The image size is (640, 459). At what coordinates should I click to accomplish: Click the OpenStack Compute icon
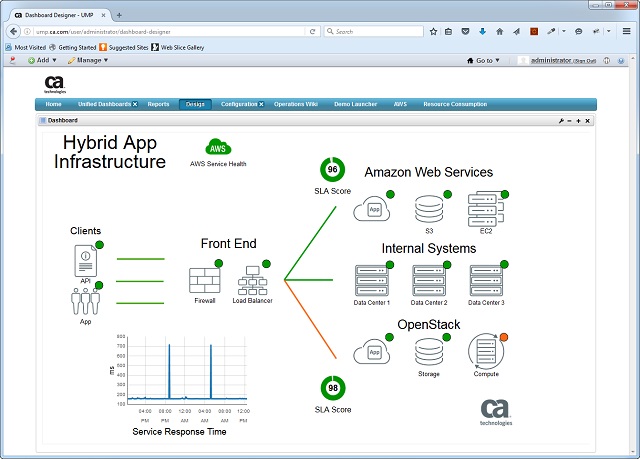[x=486, y=352]
